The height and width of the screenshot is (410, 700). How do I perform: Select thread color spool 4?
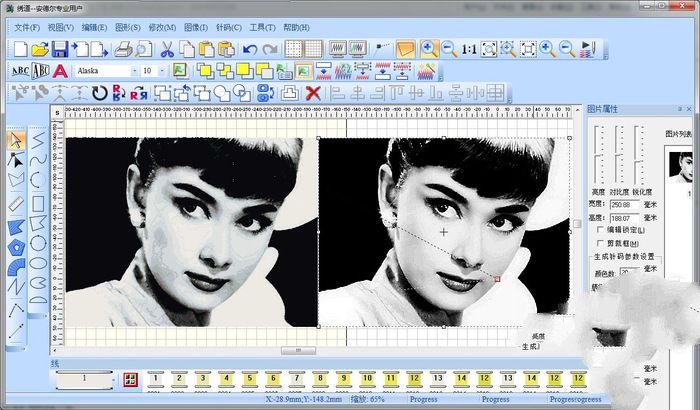point(226,380)
